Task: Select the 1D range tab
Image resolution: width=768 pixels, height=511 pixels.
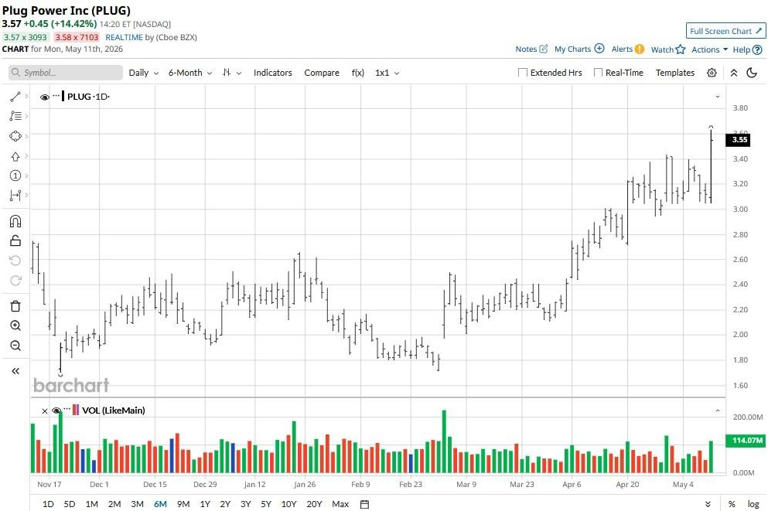Action: [48, 504]
